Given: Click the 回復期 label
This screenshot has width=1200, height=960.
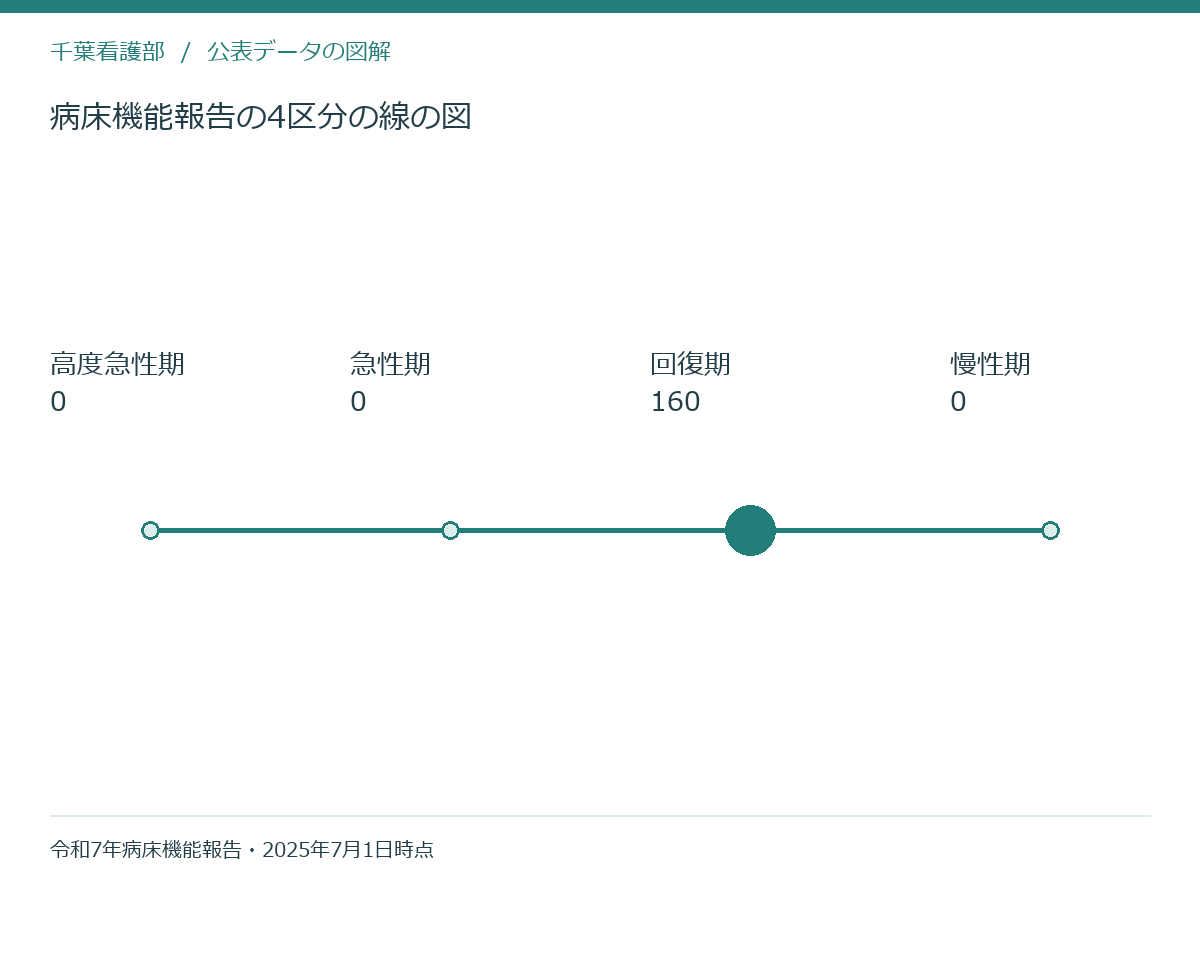Looking at the screenshot, I should tap(690, 364).
